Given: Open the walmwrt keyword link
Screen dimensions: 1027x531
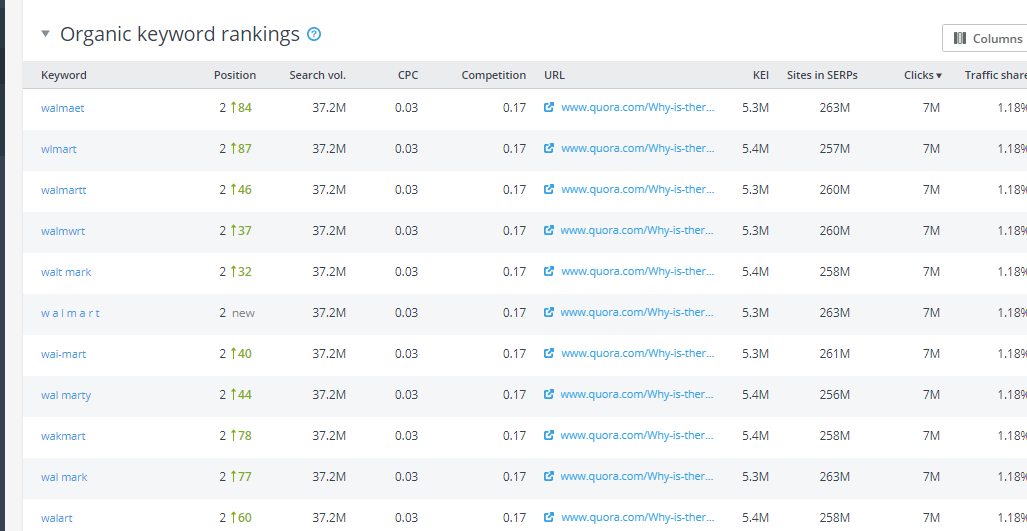Looking at the screenshot, I should 63,231.
